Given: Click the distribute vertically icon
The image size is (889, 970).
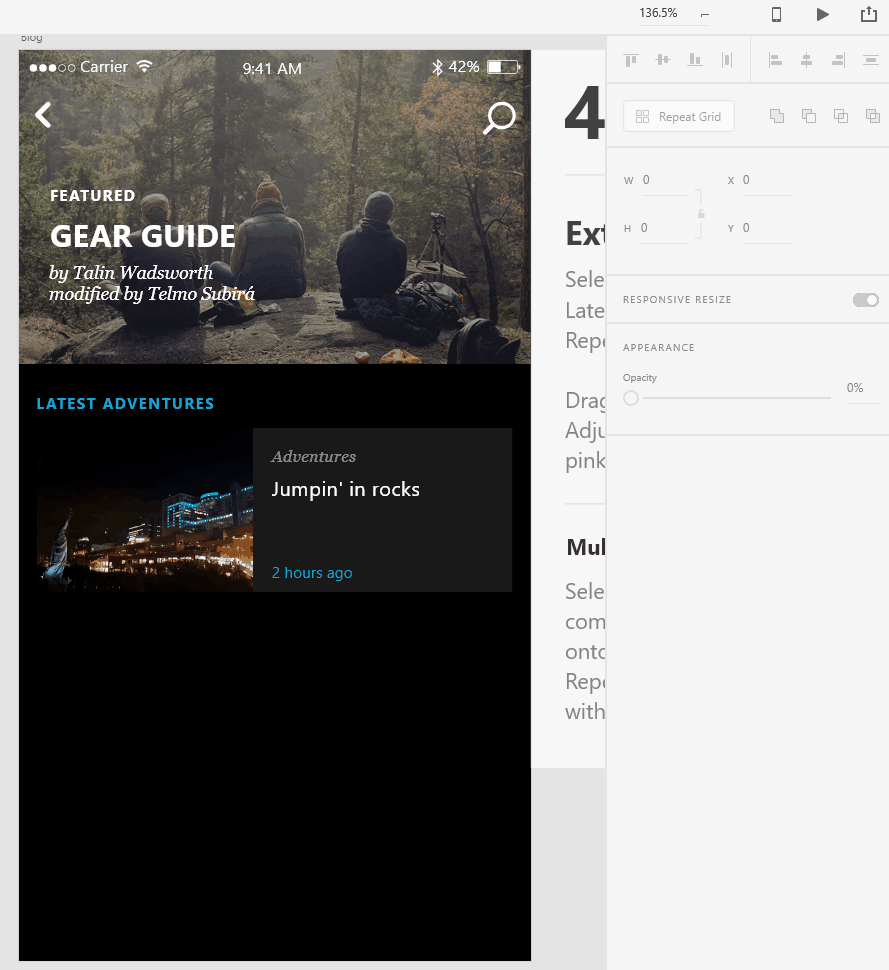Looking at the screenshot, I should [870, 60].
